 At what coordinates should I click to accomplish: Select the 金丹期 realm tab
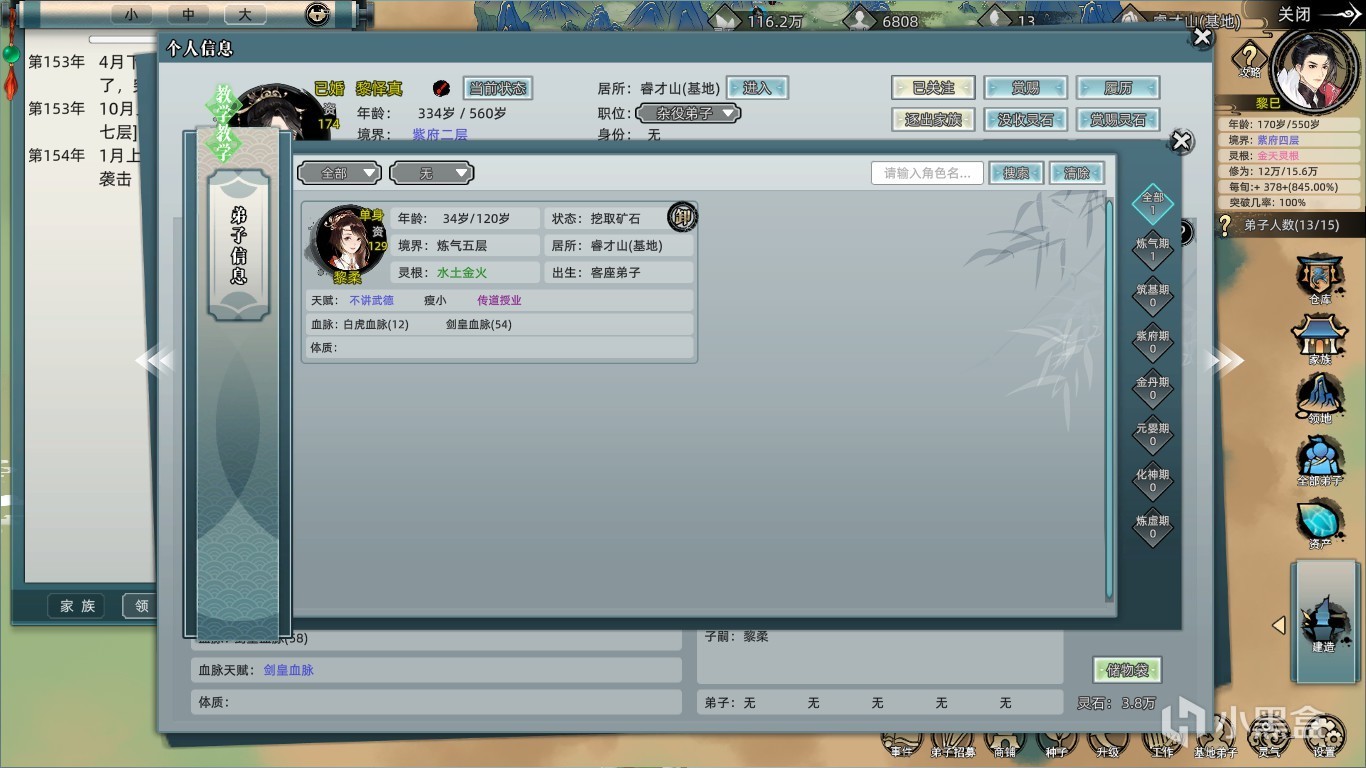(x=1152, y=389)
